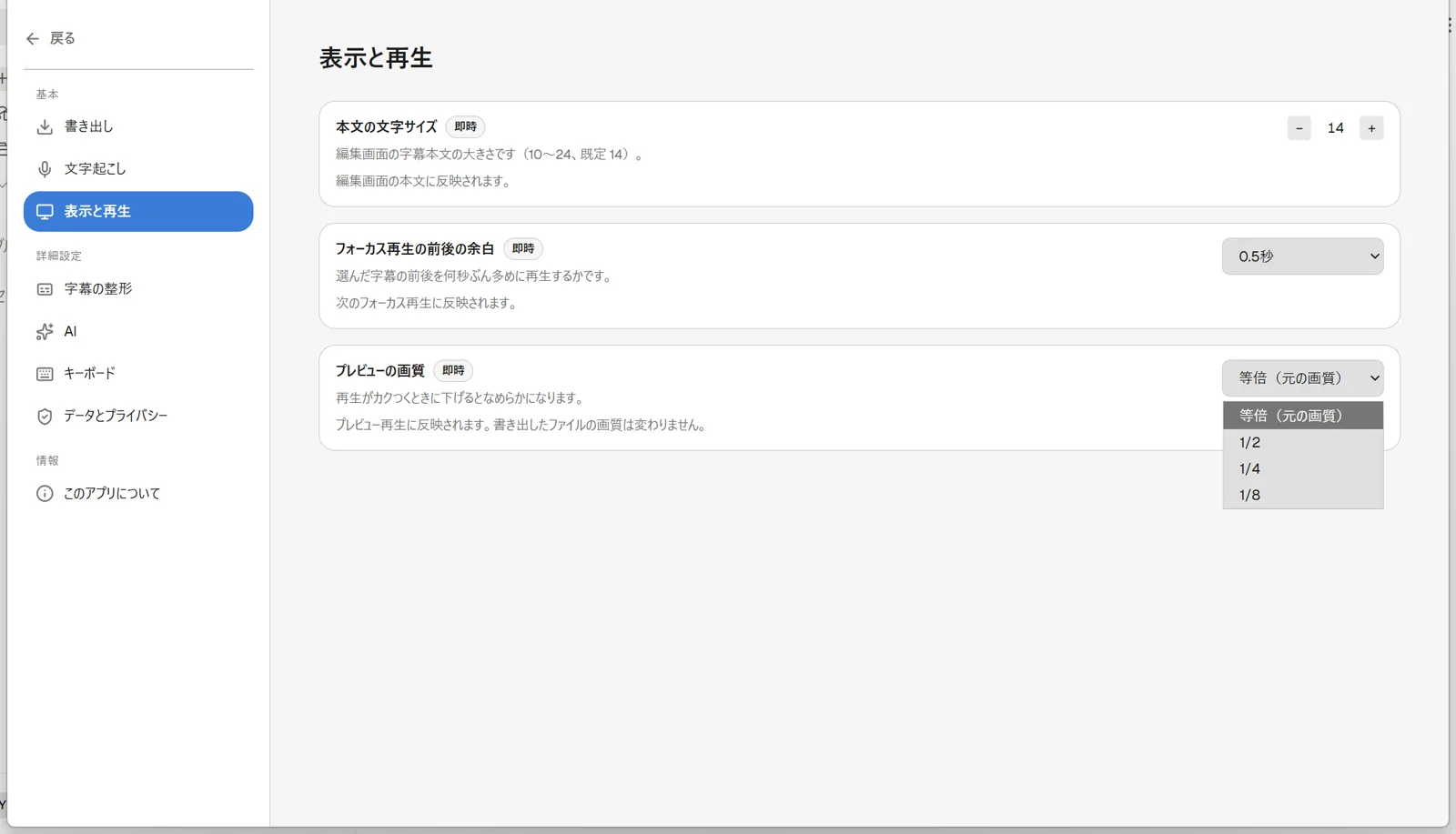Increase the body font size with plus
Viewport: 1456px width, 834px height.
click(1371, 128)
